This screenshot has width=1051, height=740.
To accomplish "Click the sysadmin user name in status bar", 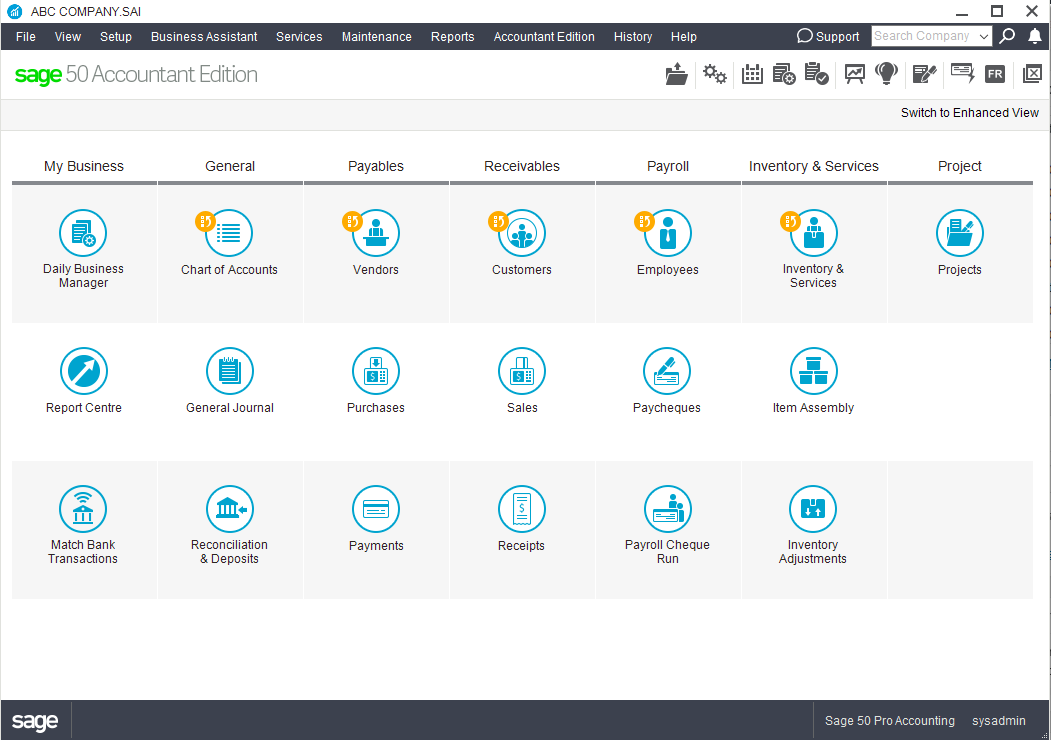I will (x=999, y=721).
